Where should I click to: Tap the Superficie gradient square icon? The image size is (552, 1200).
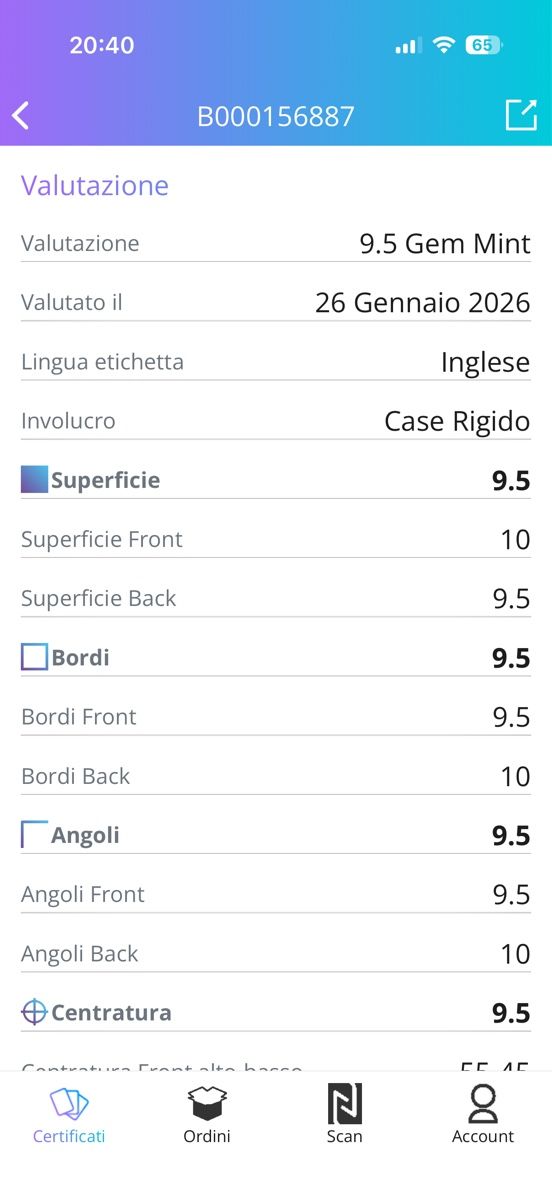(34, 480)
